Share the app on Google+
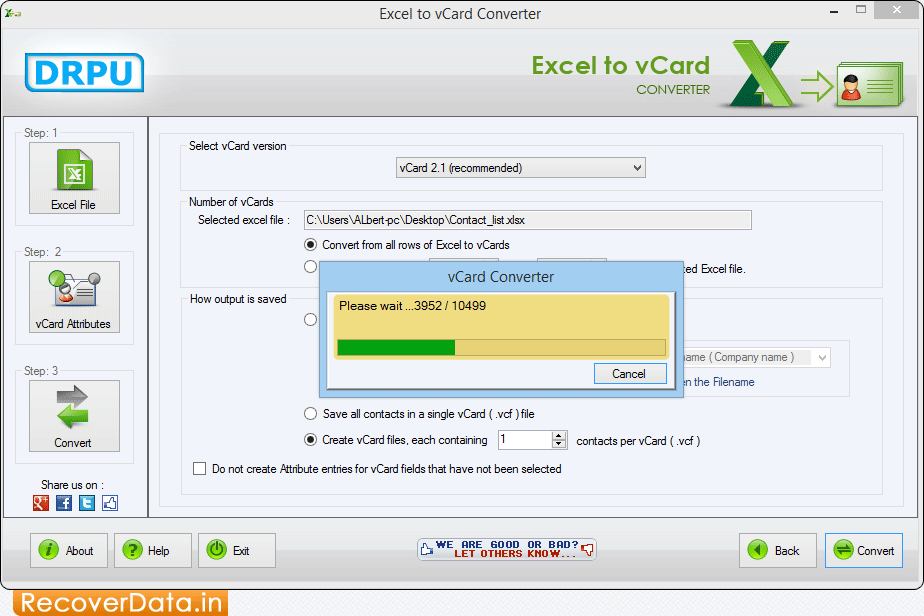Viewport: 924px width, 616px height. [x=40, y=503]
